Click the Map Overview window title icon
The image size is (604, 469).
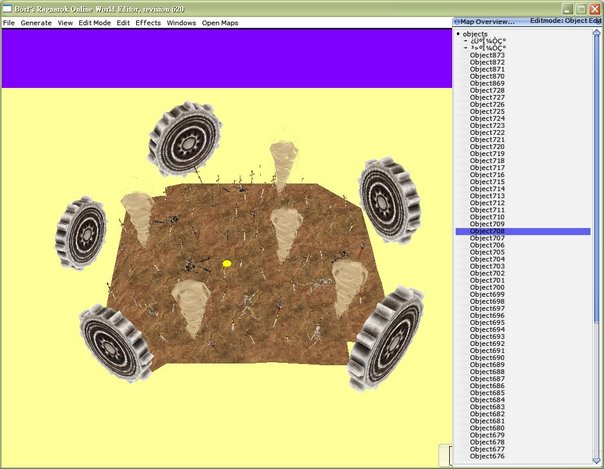(457, 22)
